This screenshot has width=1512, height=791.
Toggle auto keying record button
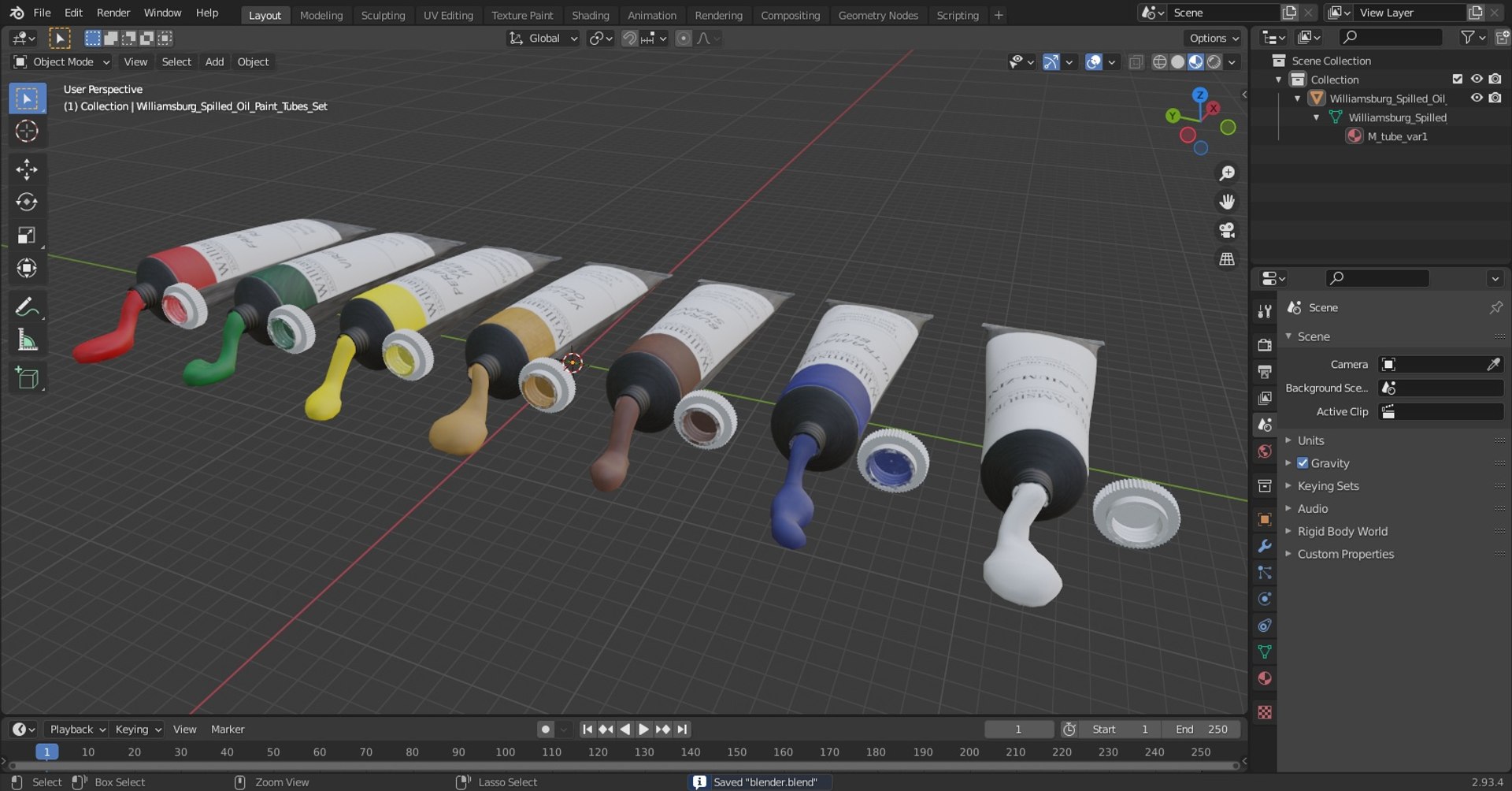545,730
